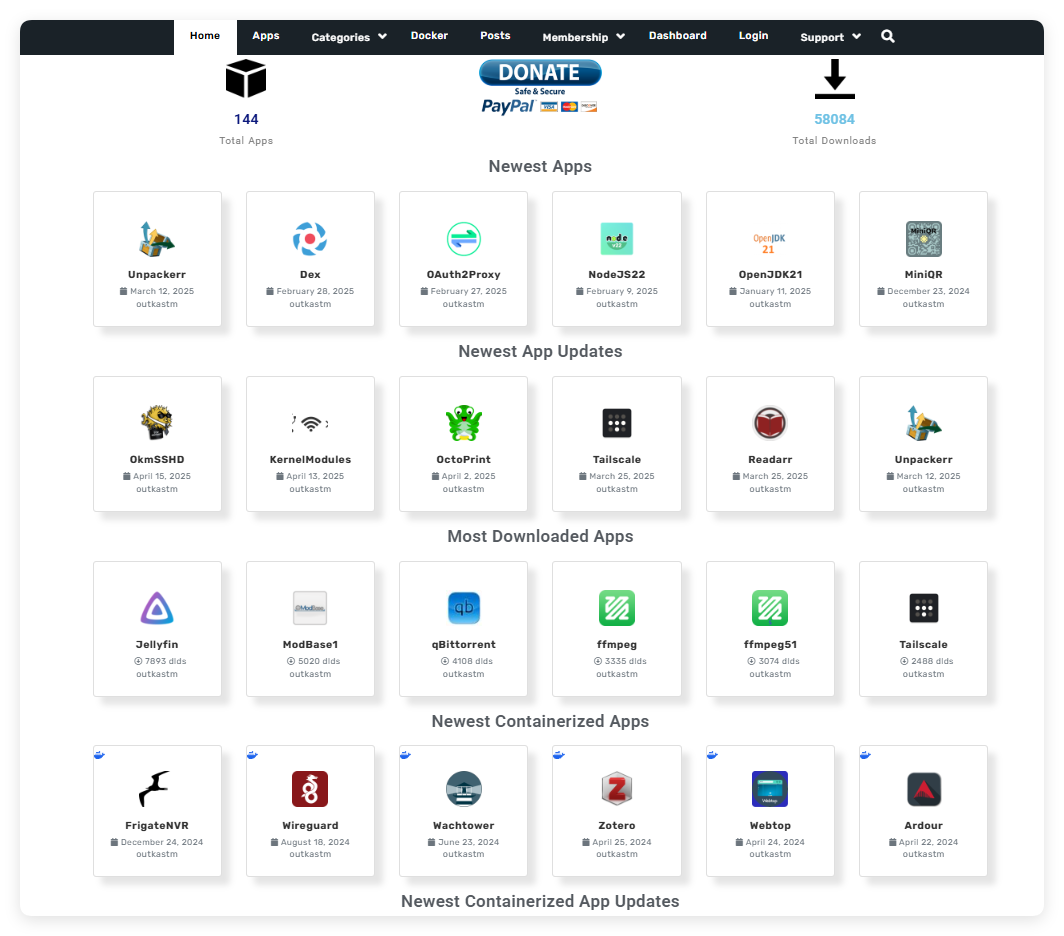The height and width of the screenshot is (936, 1064).
Task: Open the FrigateNVR bird icon
Action: (x=155, y=789)
